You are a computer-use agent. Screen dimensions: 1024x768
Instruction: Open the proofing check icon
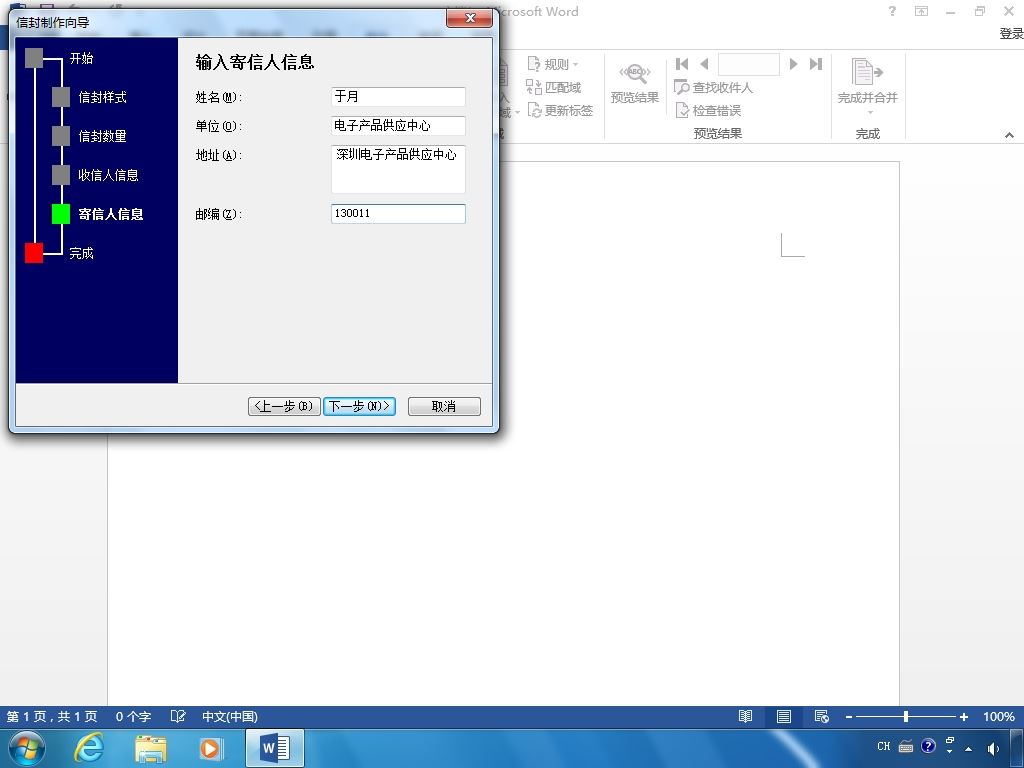(178, 716)
